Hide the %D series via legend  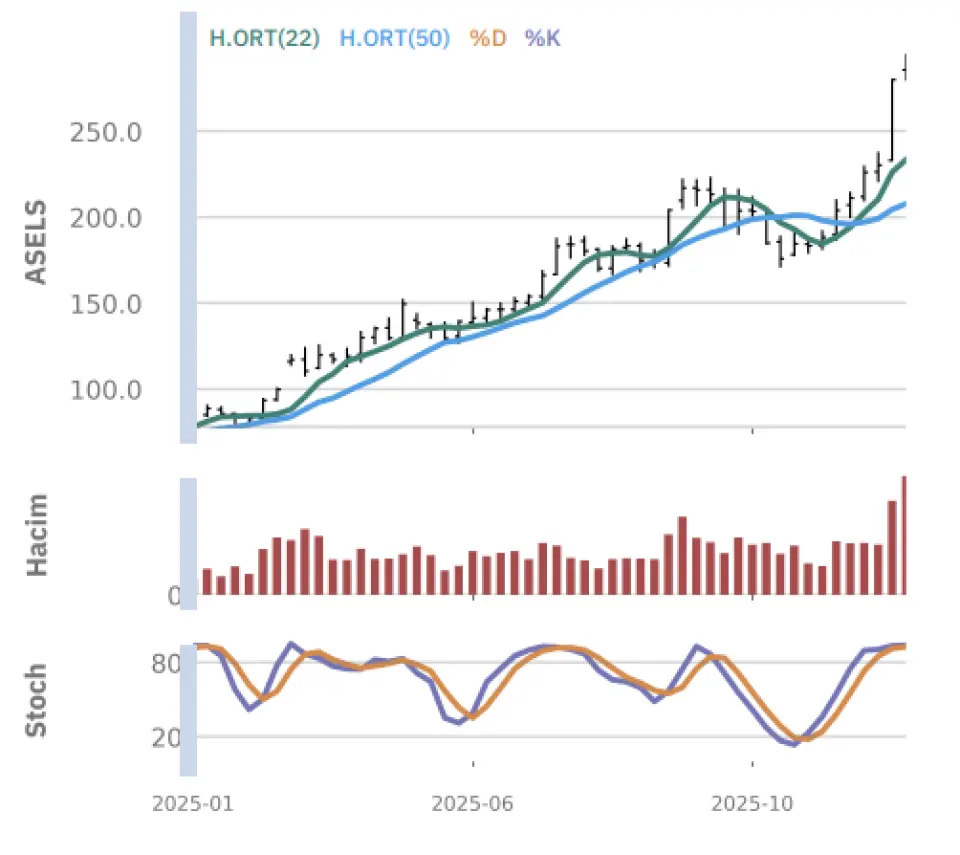(x=488, y=38)
